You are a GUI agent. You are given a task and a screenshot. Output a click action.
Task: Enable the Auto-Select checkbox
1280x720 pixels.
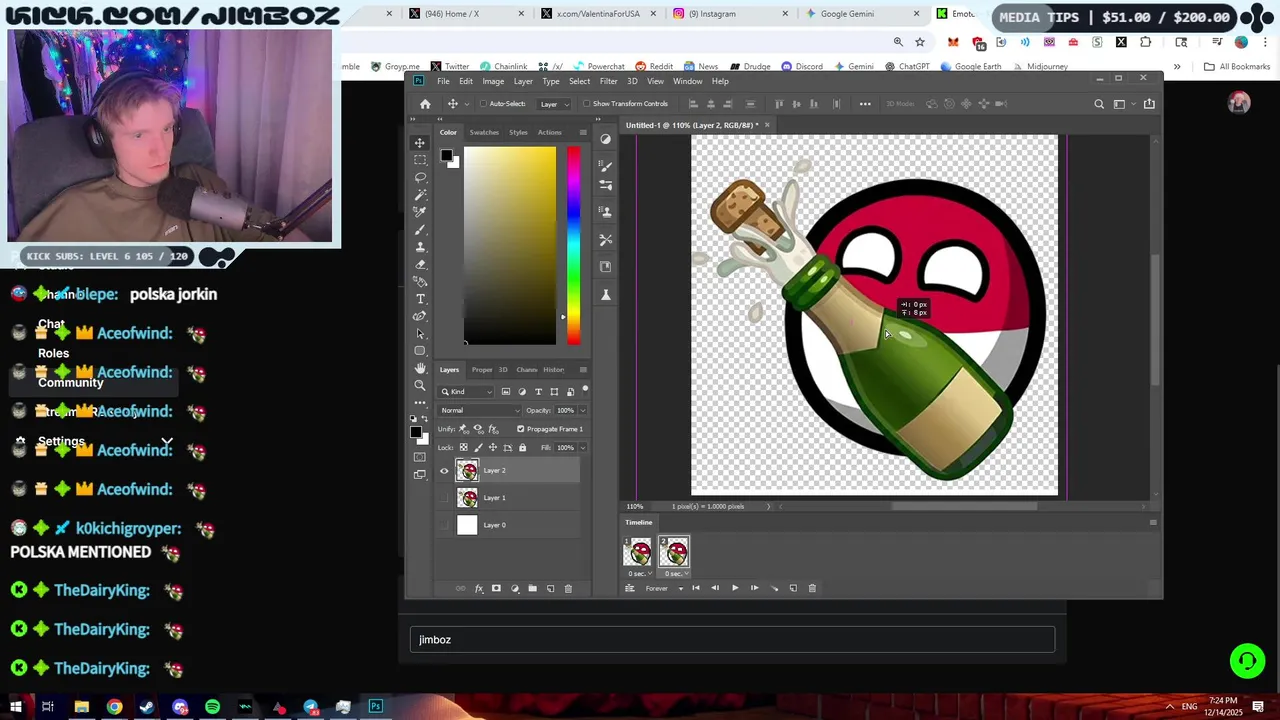[483, 104]
